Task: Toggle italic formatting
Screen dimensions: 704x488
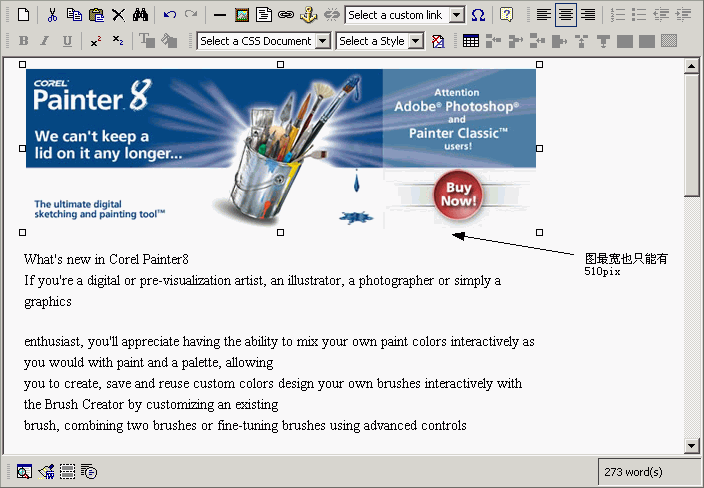Action: [45, 41]
